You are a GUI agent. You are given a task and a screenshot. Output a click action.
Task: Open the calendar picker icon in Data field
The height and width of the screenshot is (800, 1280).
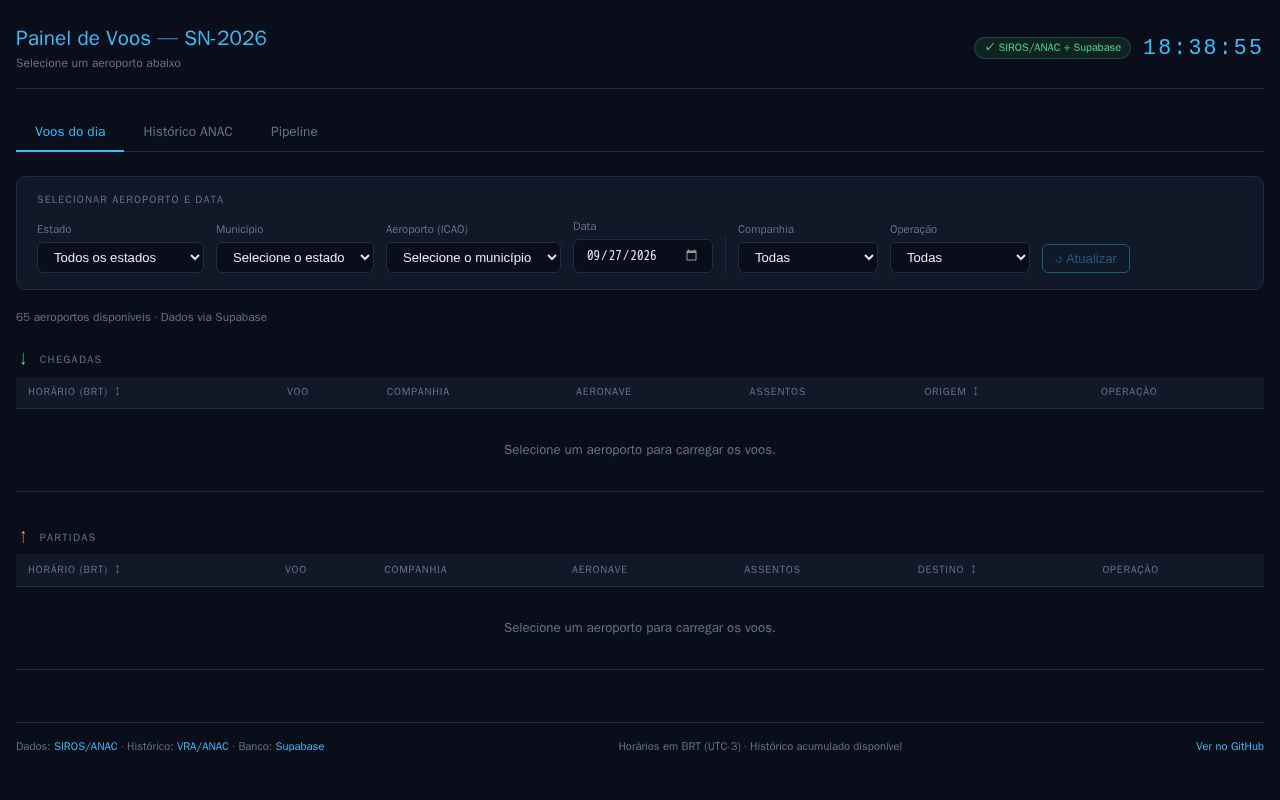tap(691, 255)
